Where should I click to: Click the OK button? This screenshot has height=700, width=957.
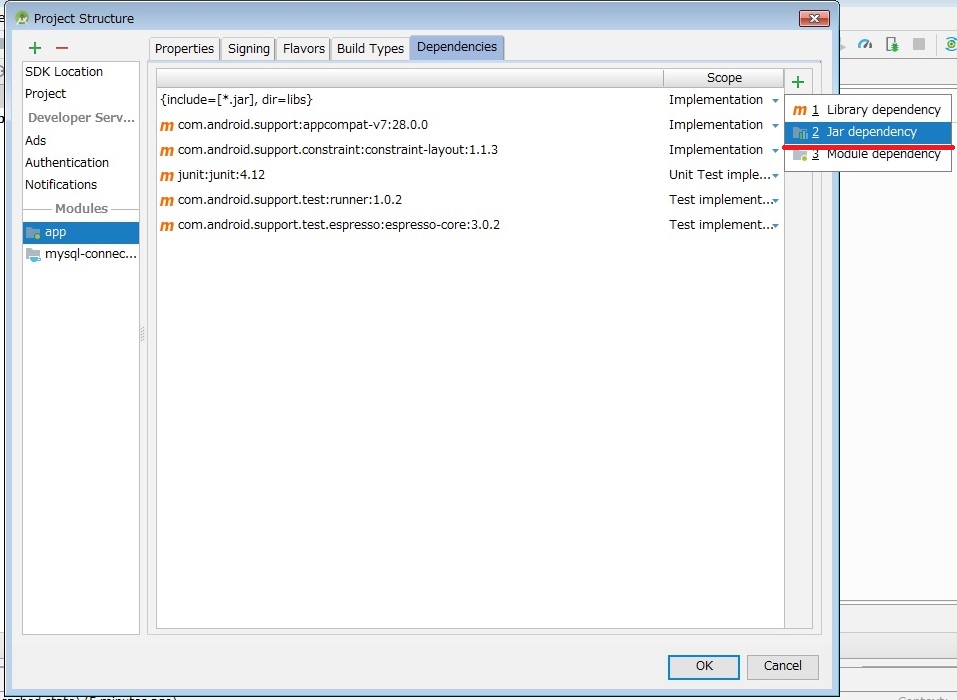(704, 666)
